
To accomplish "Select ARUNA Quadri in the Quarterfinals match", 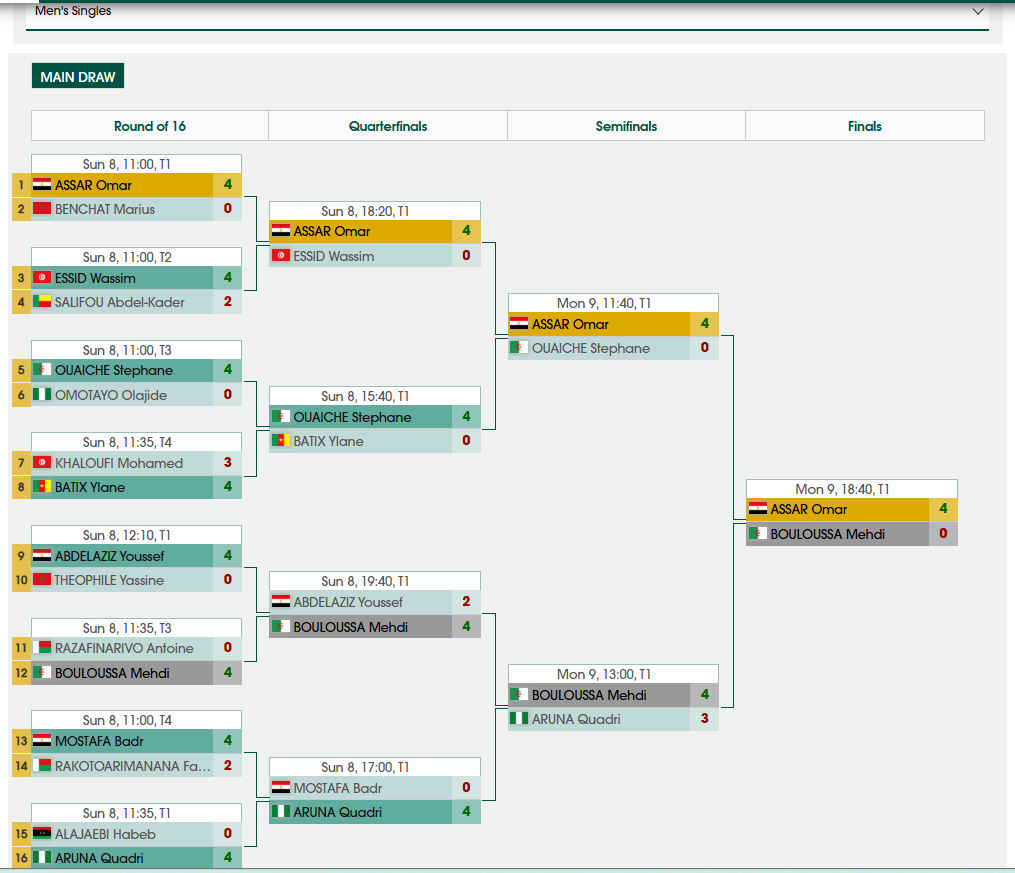I will (x=337, y=812).
